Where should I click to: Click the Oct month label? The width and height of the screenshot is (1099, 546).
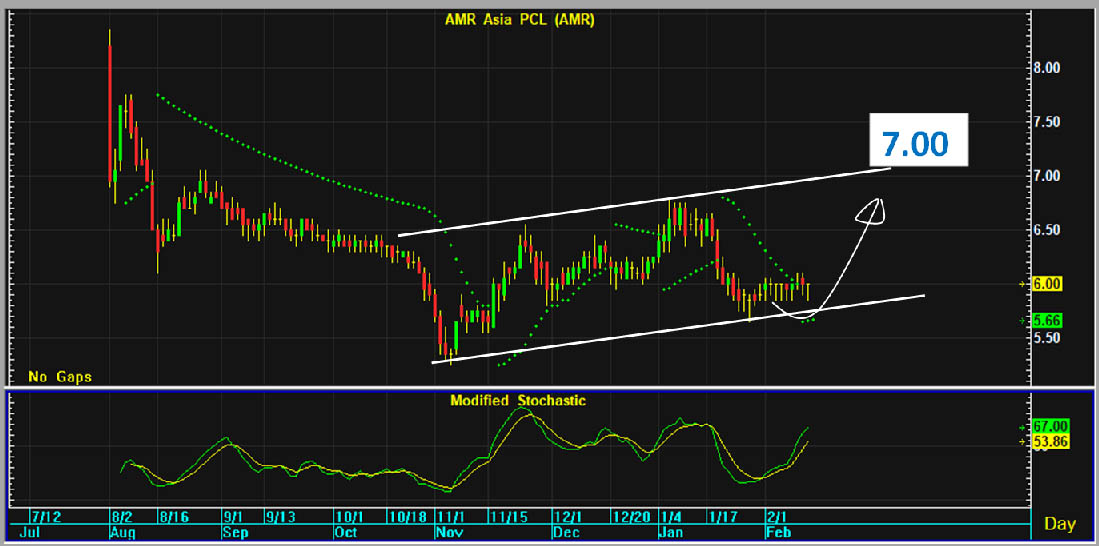coord(346,532)
